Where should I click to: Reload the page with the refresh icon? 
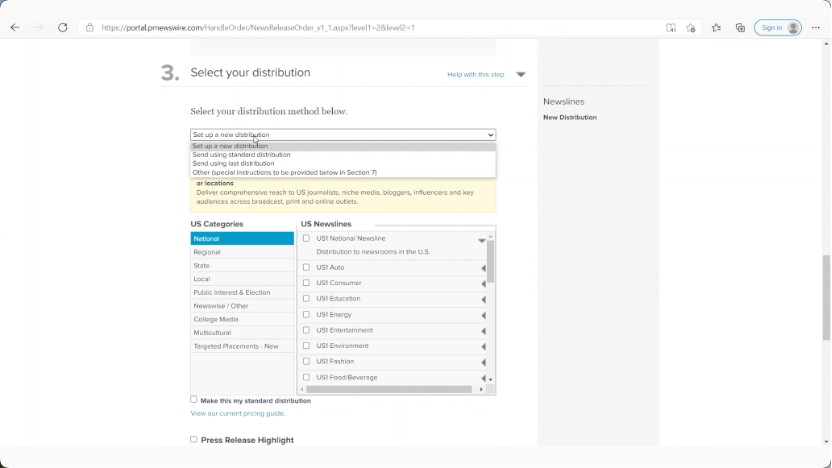coord(63,28)
